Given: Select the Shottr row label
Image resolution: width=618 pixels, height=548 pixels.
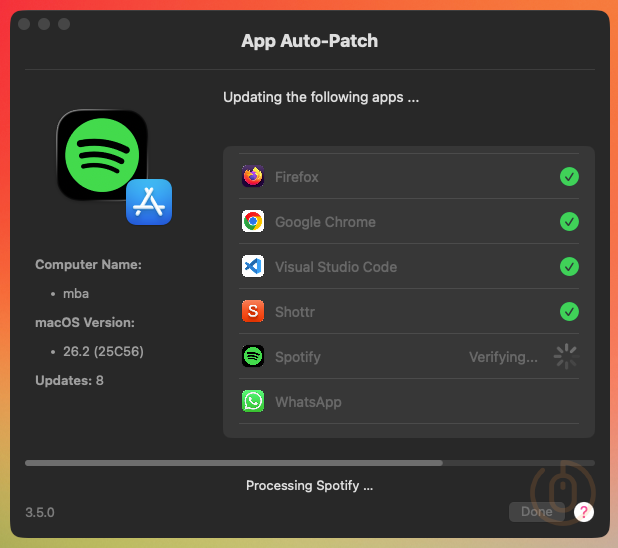Looking at the screenshot, I should point(295,312).
